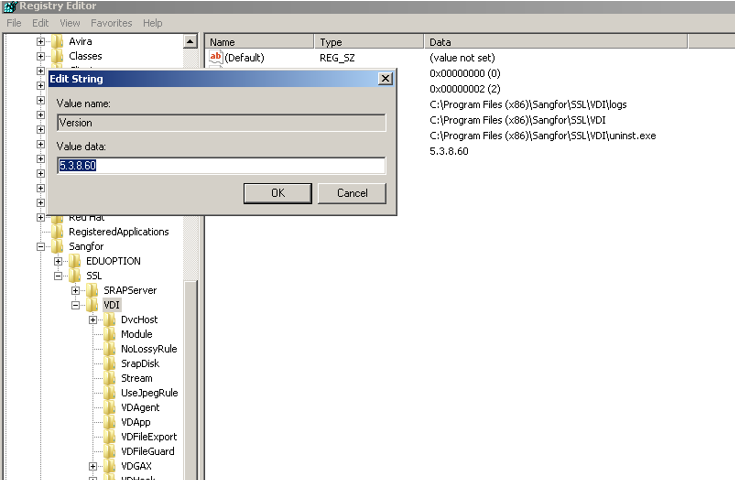Sort by the Type column header
735x480 pixels.
pyautogui.click(x=369, y=42)
